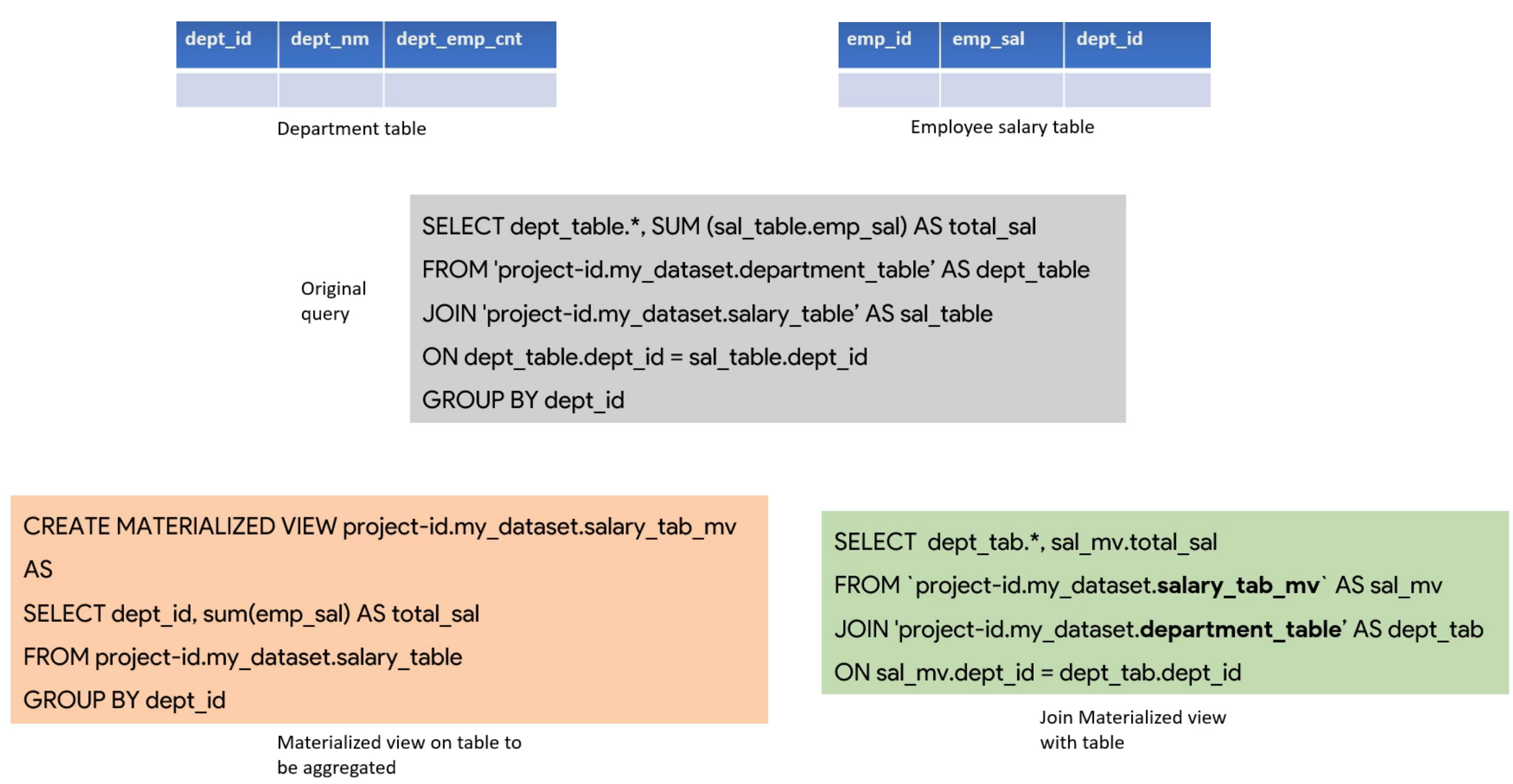Click the Employee salary table caption
This screenshot has width=1513, height=784.
1002,127
